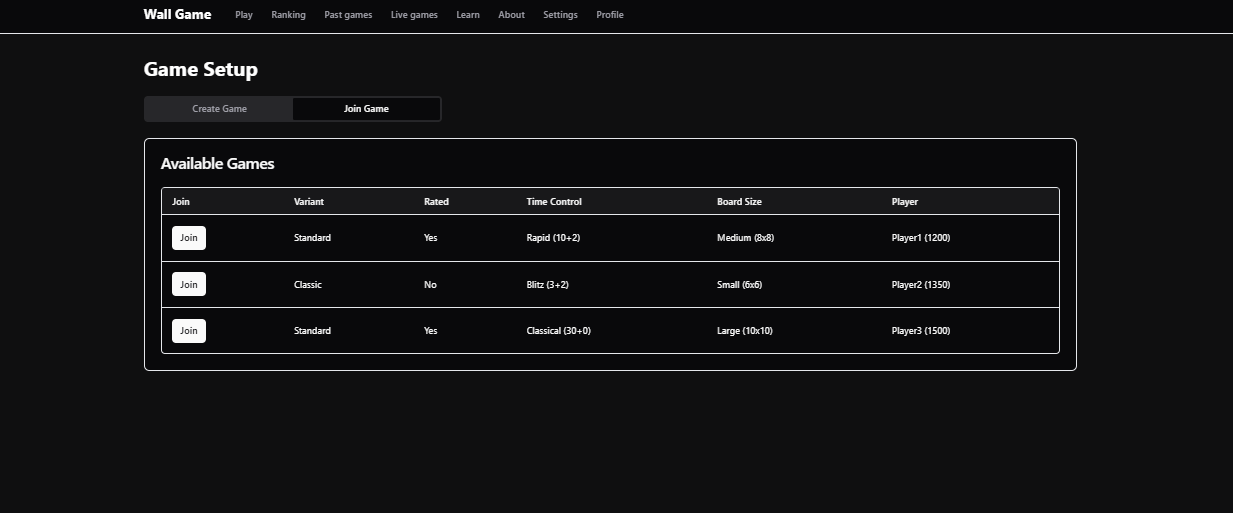Click the Board Size column header
Image resolution: width=1233 pixels, height=513 pixels.
click(x=739, y=202)
